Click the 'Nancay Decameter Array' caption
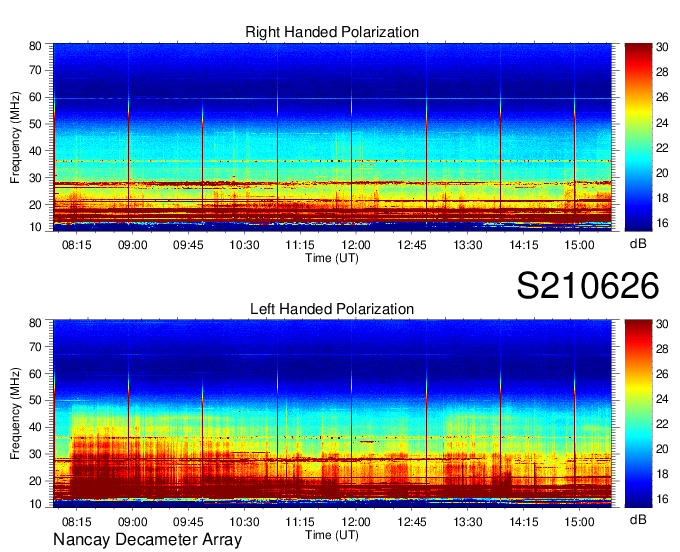Image resolution: width=680 pixels, height=552 pixels. 147,539
